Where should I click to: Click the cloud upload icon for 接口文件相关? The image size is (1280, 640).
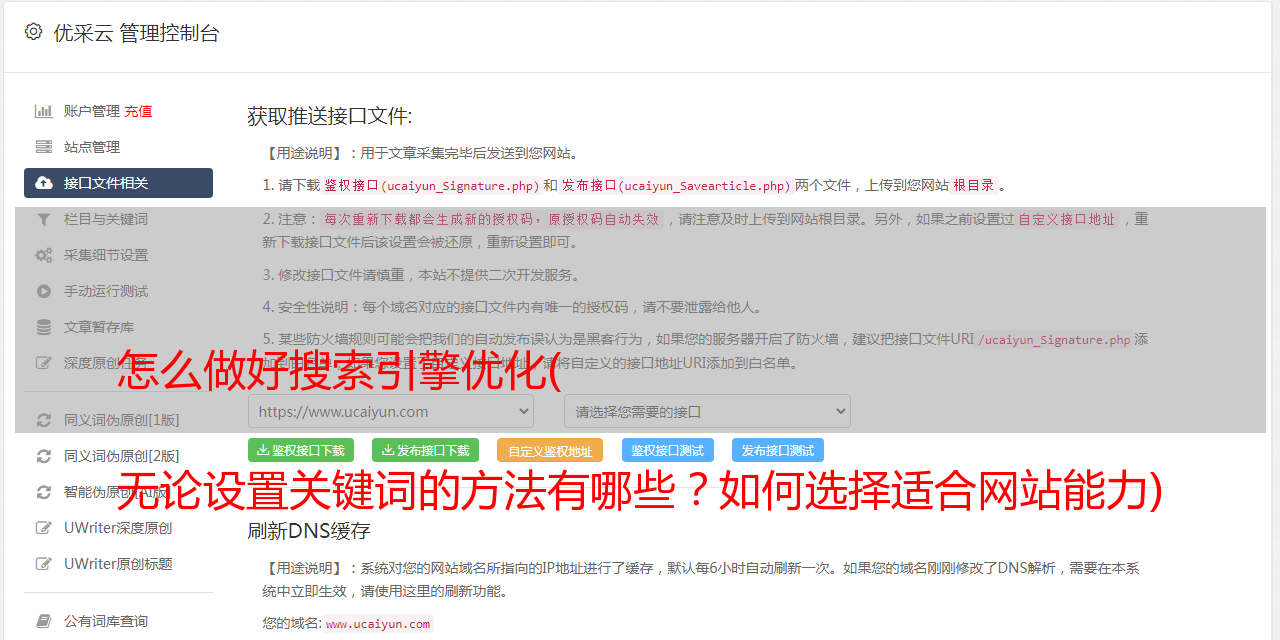point(44,183)
